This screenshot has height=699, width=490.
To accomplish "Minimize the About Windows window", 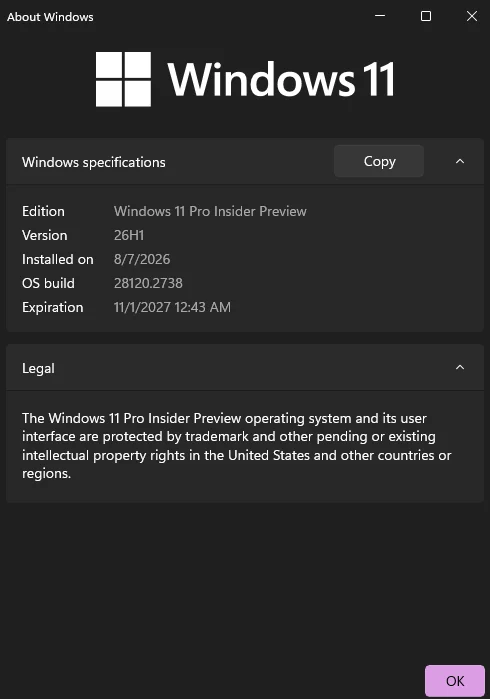I will pos(380,16).
